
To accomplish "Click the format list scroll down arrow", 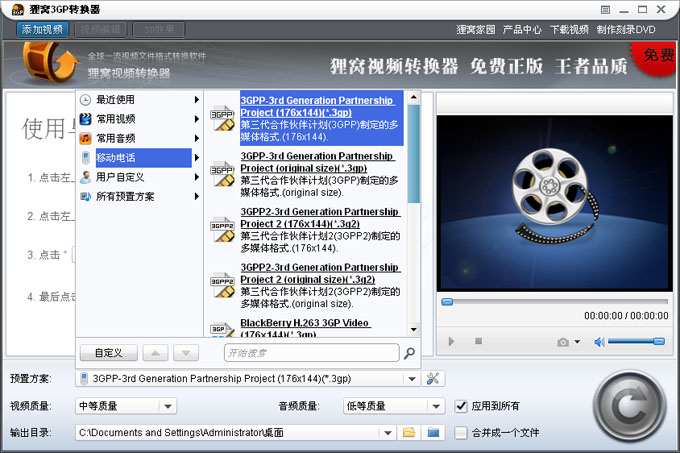I will tap(414, 330).
